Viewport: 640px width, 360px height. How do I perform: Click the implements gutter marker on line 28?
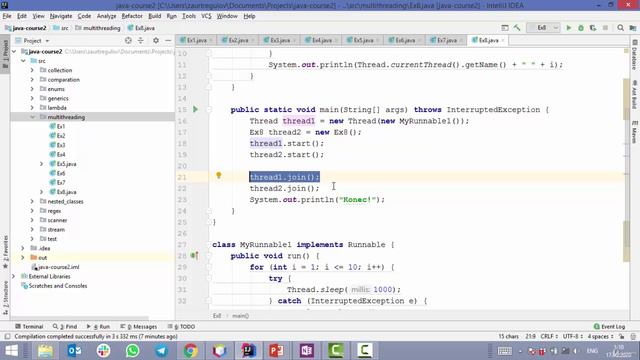click(194, 256)
